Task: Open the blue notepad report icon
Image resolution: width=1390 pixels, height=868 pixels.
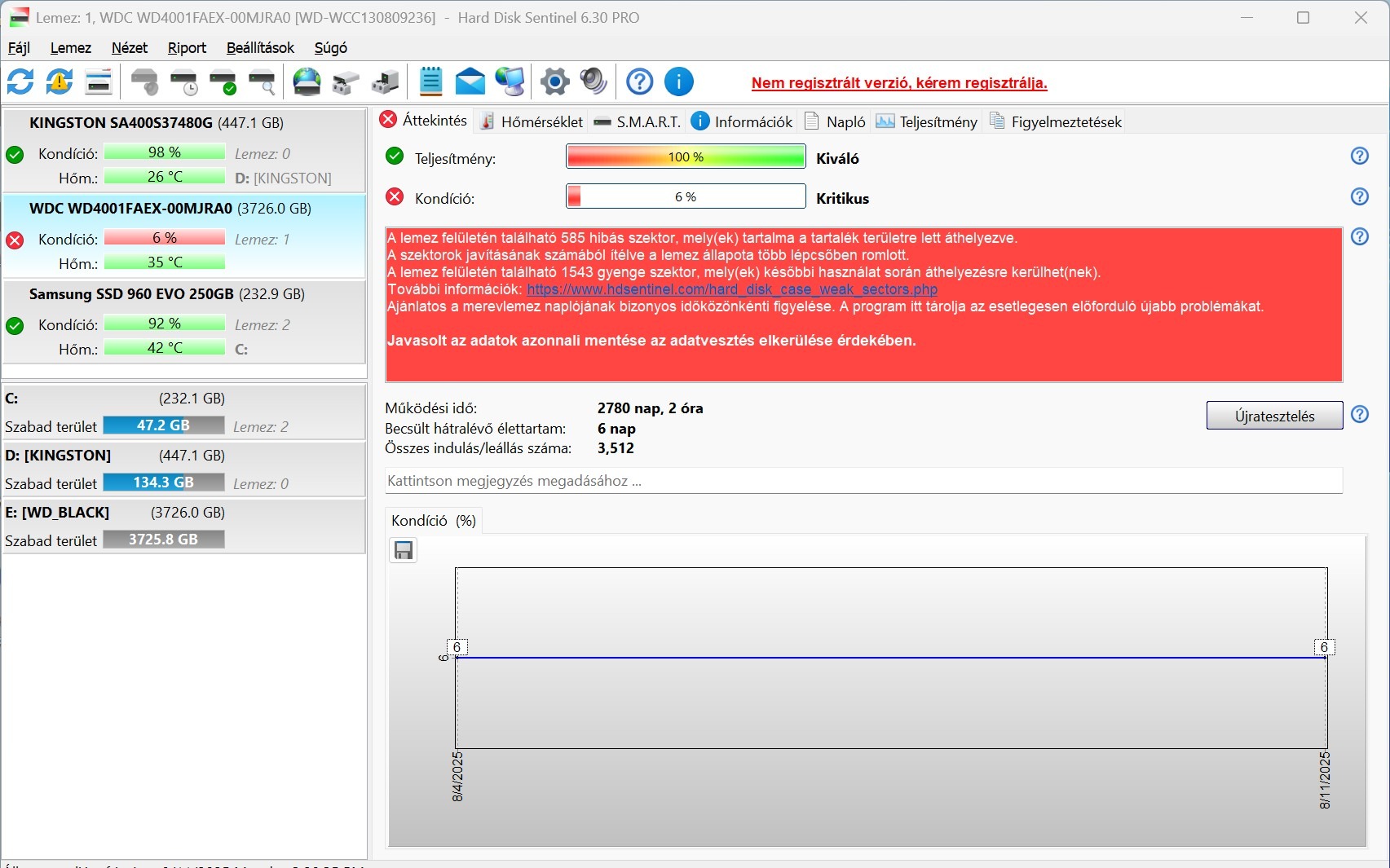Action: 430,82
